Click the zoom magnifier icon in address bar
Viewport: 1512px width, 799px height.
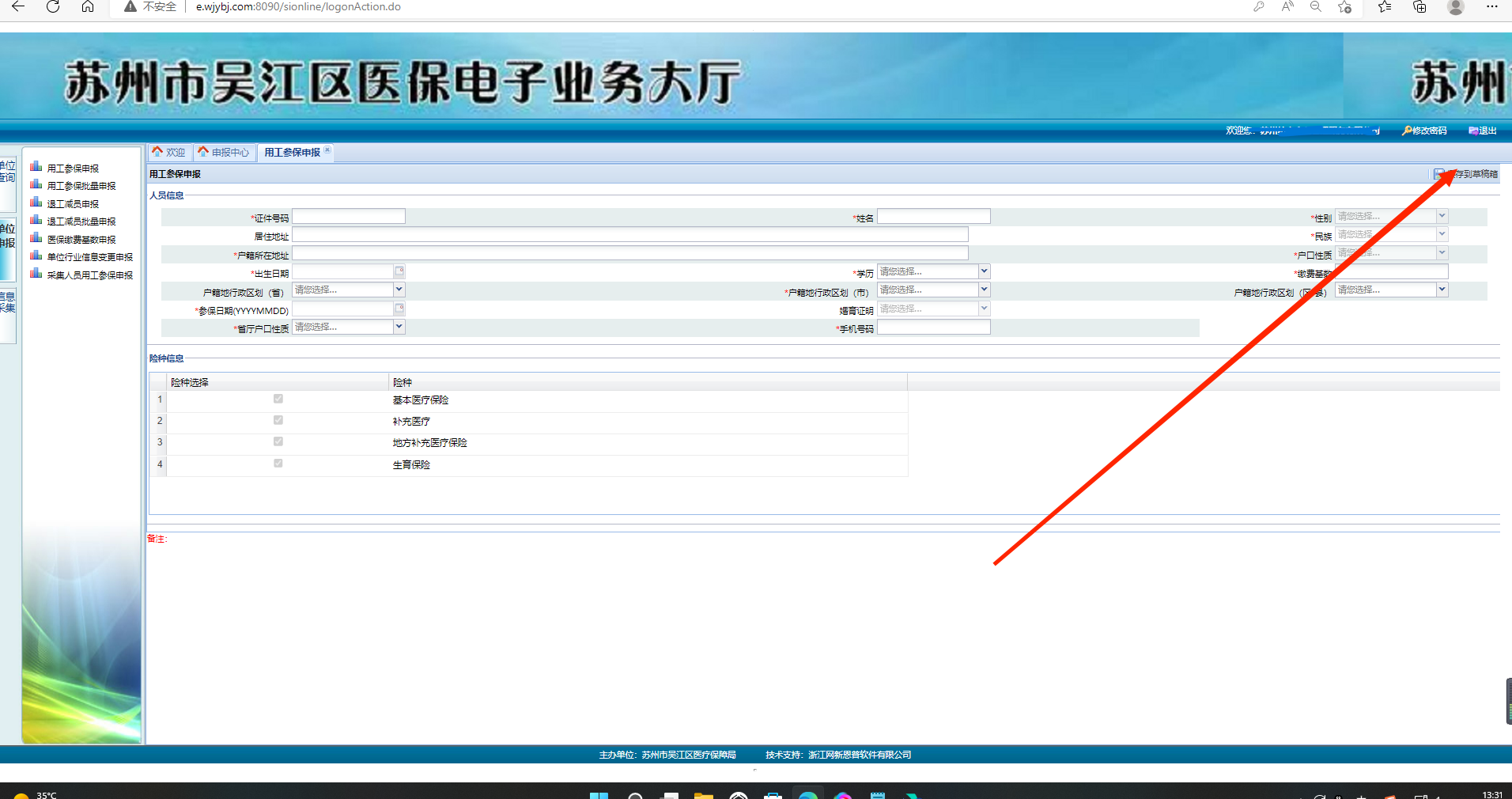(1316, 6)
